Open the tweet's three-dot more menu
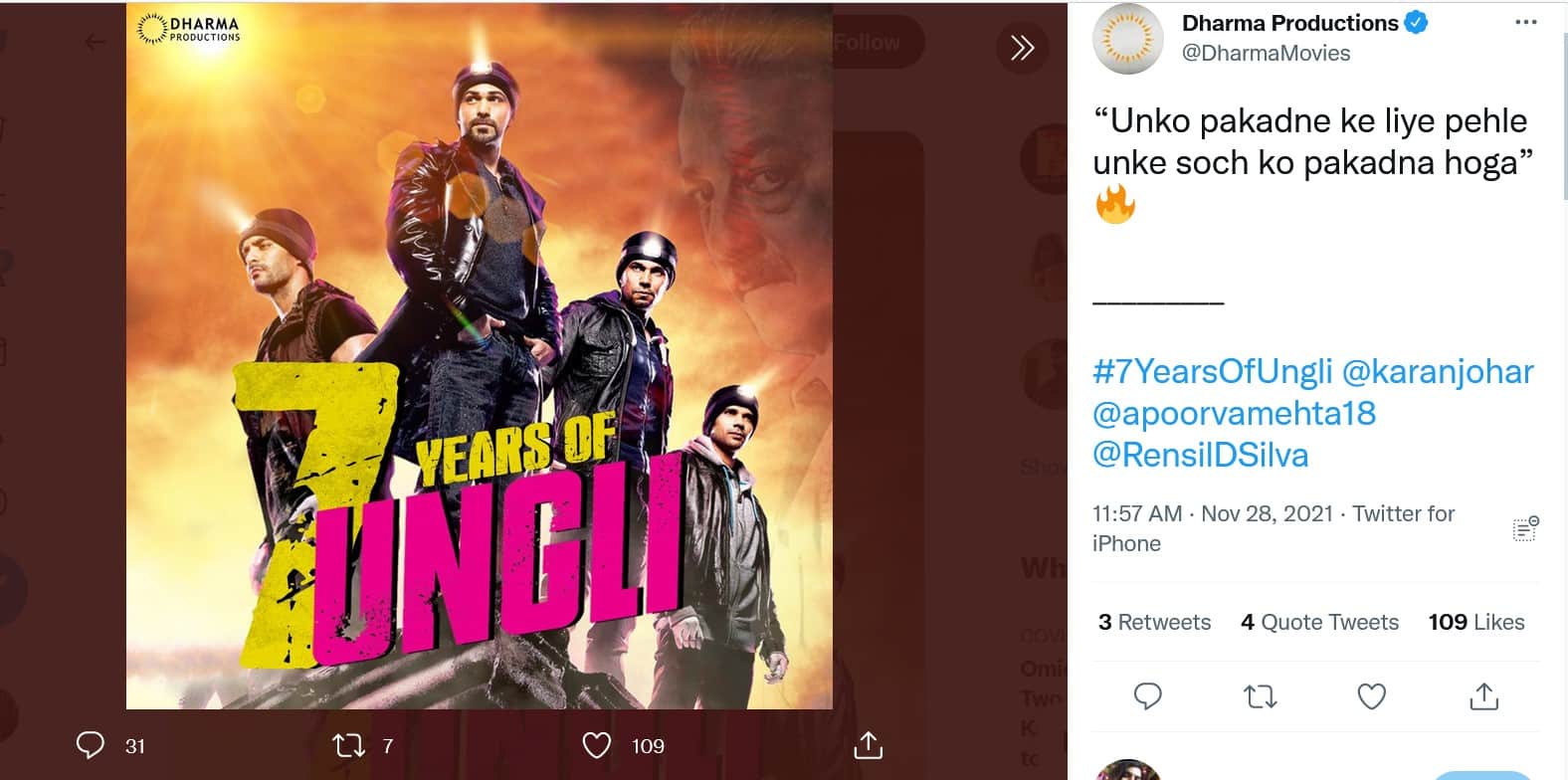 click(x=1525, y=23)
